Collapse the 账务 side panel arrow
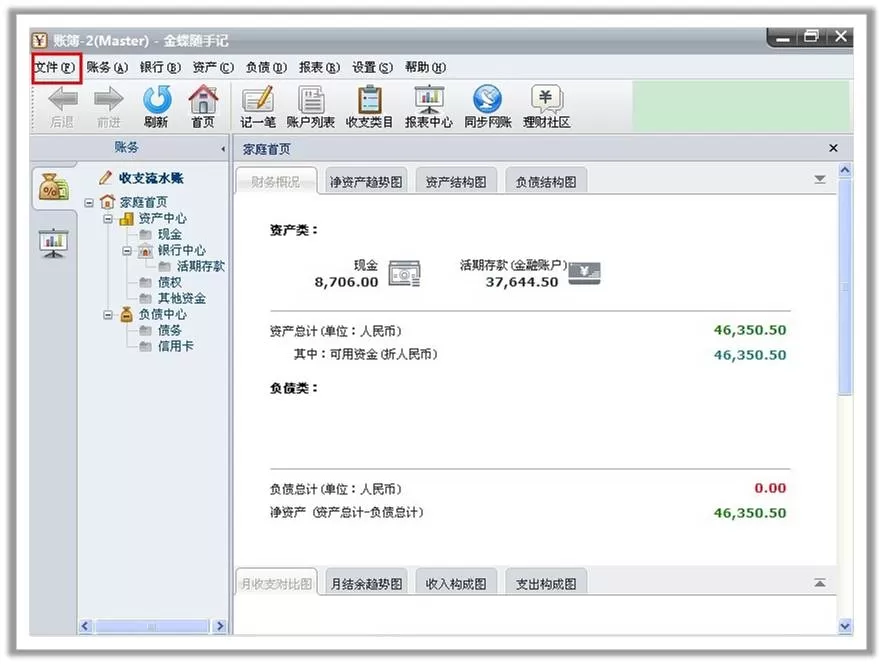This screenshot has height=664, width=883. 223,149
